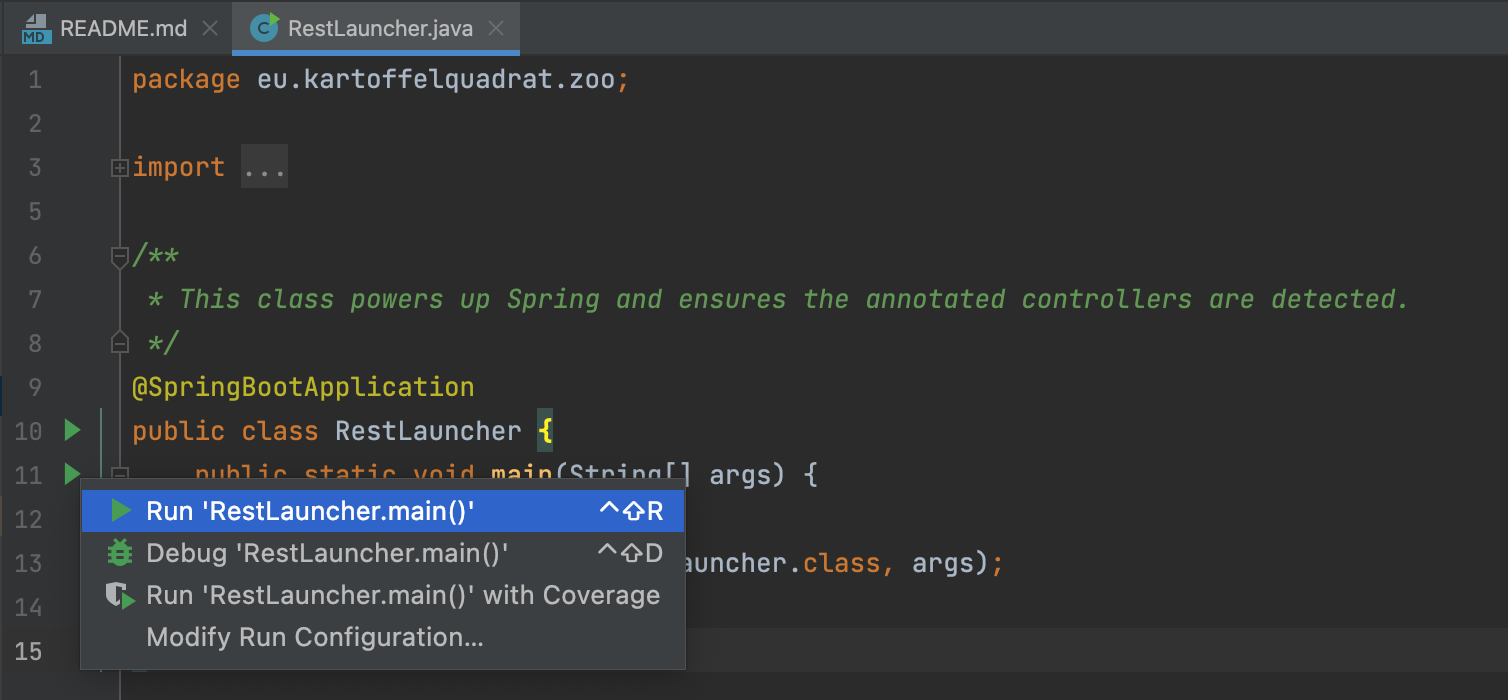Click the green run gutter arrow on line 11
Viewport: 1508px width, 700px height.
tap(72, 473)
